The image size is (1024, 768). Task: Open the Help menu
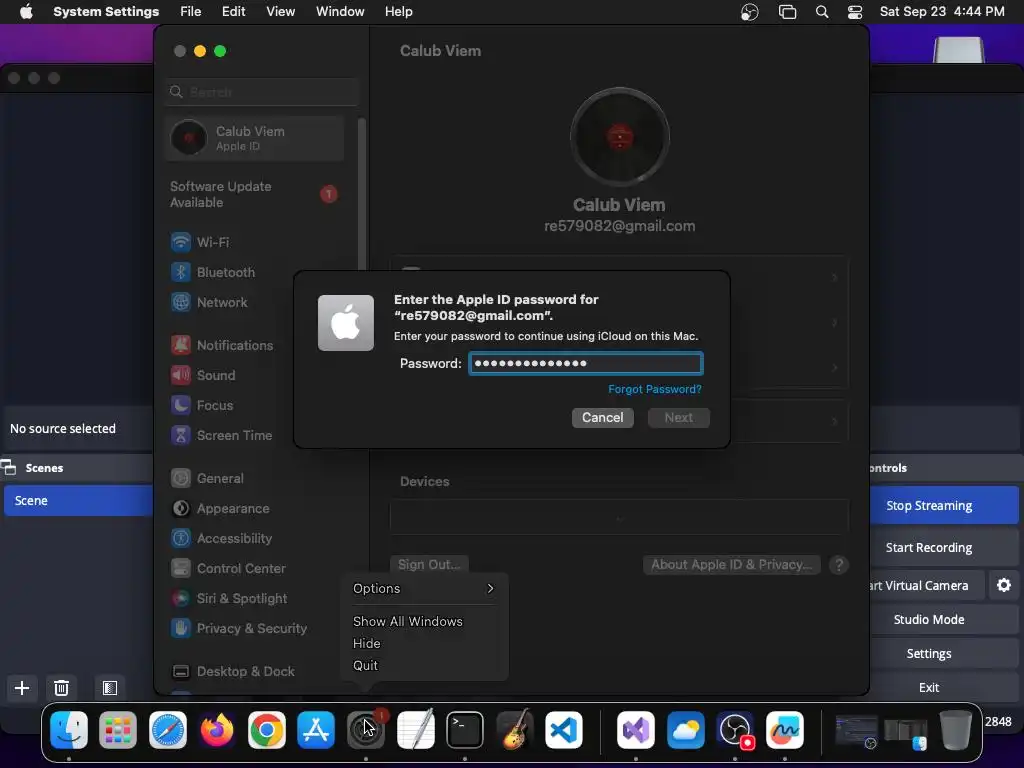point(398,12)
